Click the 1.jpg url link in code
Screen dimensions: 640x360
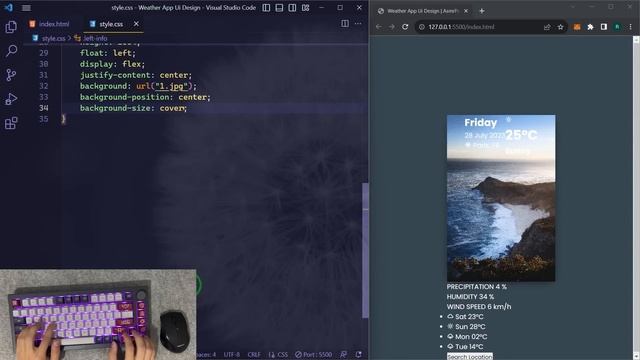(x=171, y=86)
